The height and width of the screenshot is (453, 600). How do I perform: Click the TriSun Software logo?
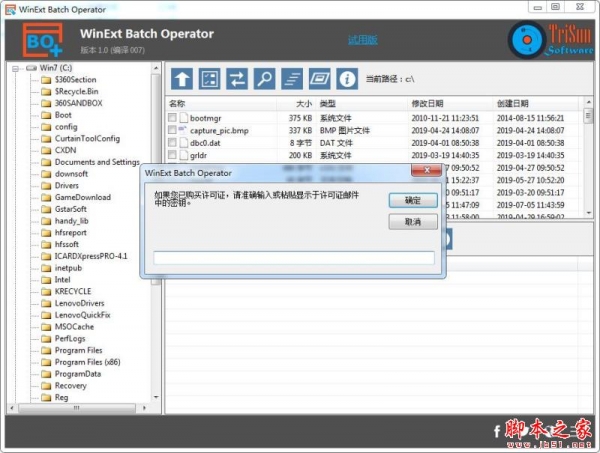pyautogui.click(x=551, y=39)
